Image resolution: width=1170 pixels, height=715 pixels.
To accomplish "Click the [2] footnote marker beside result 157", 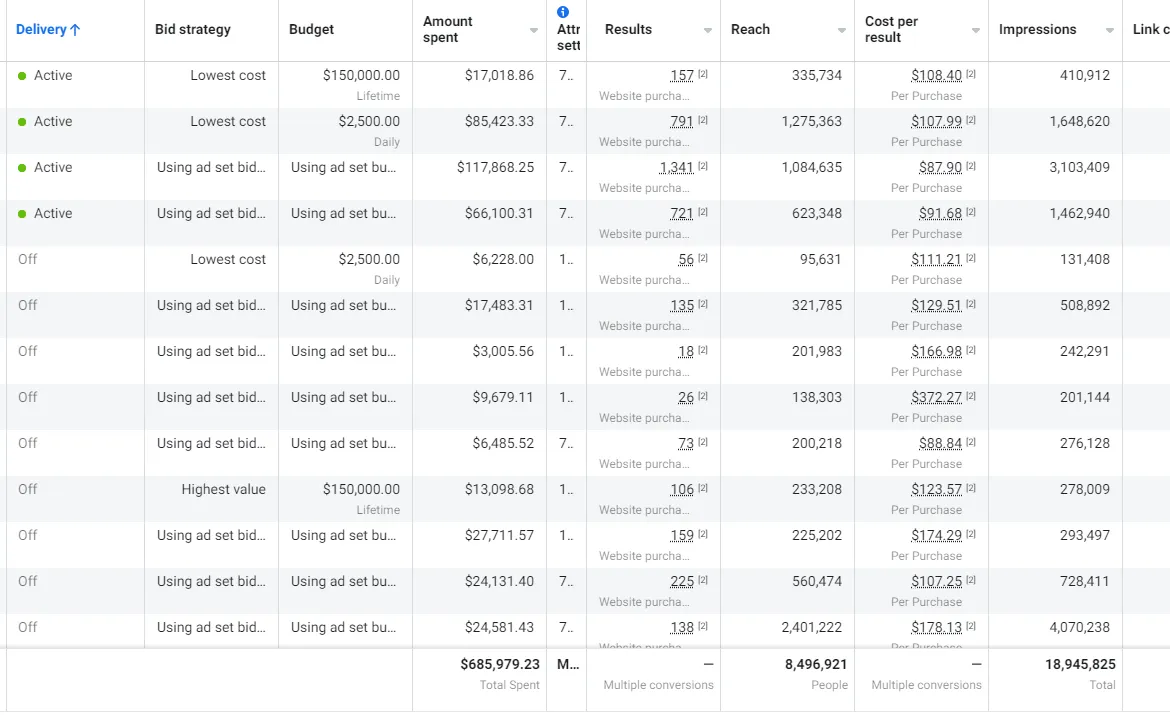I will point(703,75).
